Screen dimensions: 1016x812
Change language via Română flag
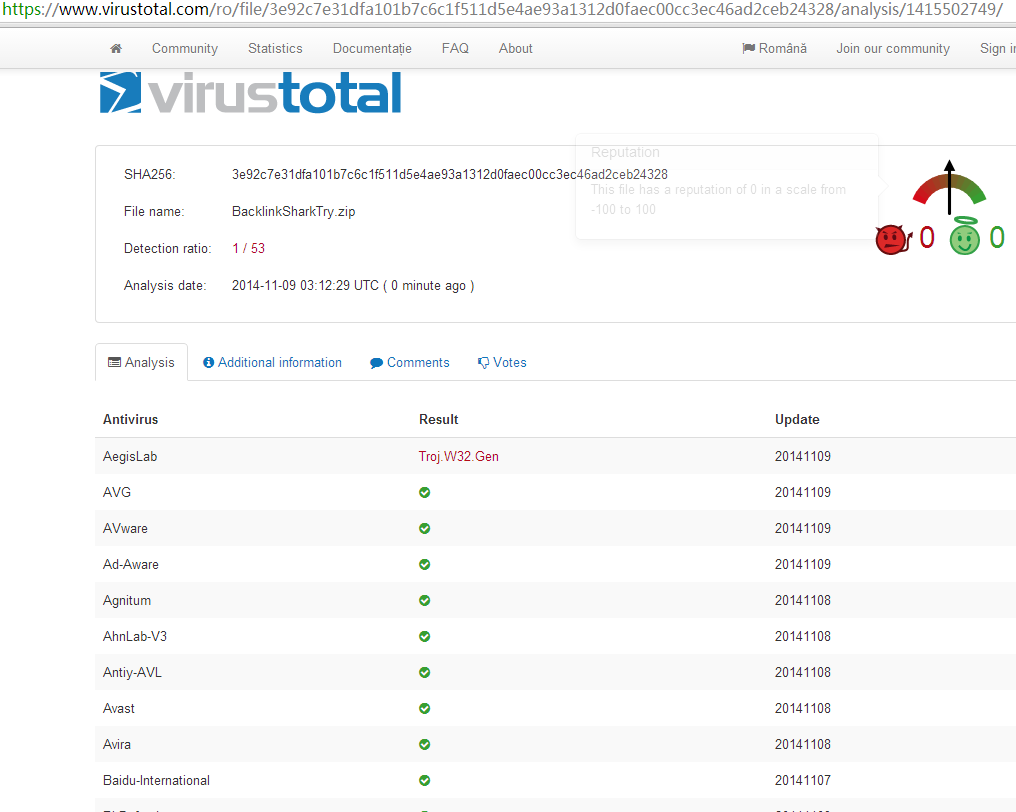pyautogui.click(x=774, y=49)
